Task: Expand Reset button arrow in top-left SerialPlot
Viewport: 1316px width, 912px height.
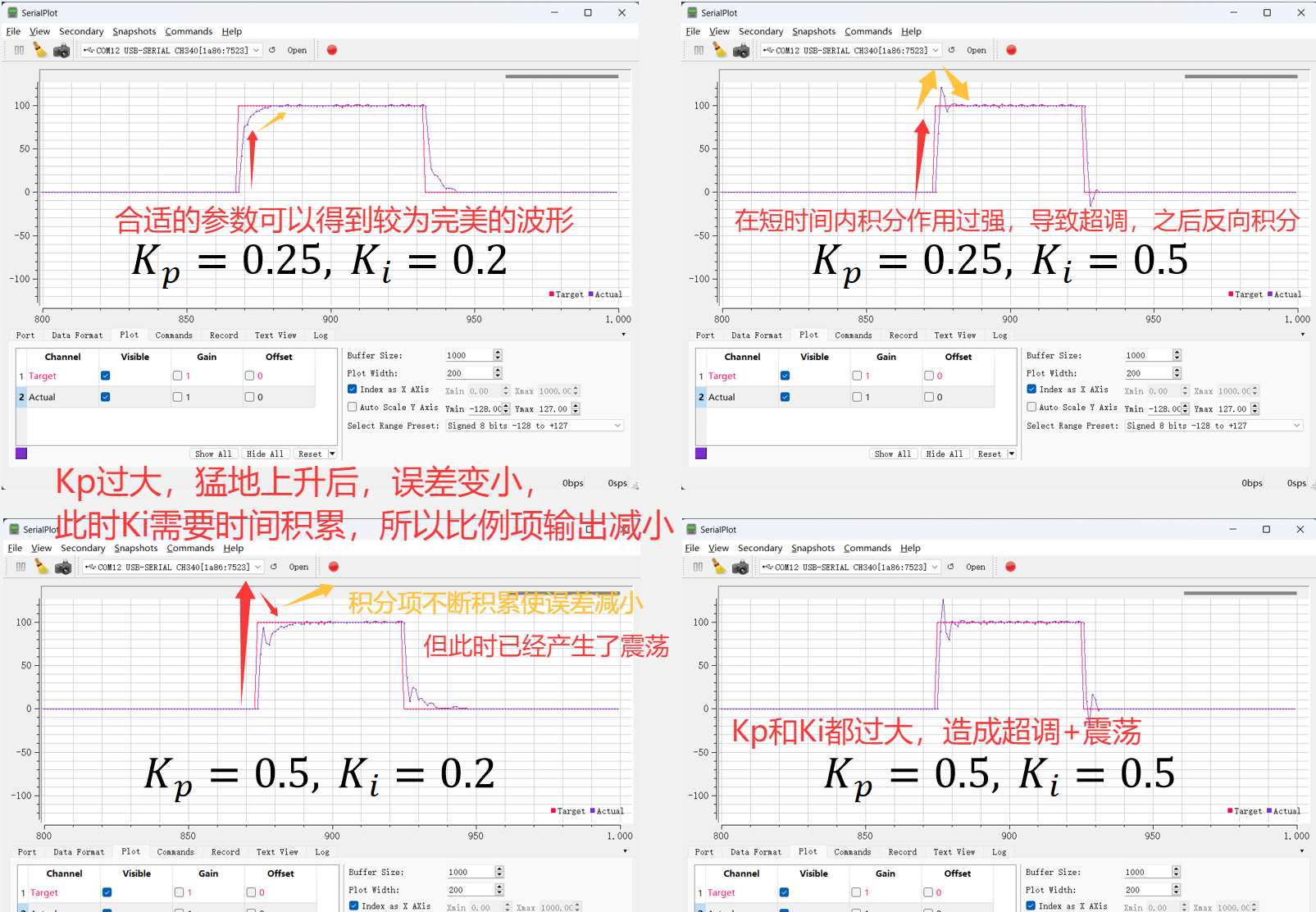Action: pos(332,454)
